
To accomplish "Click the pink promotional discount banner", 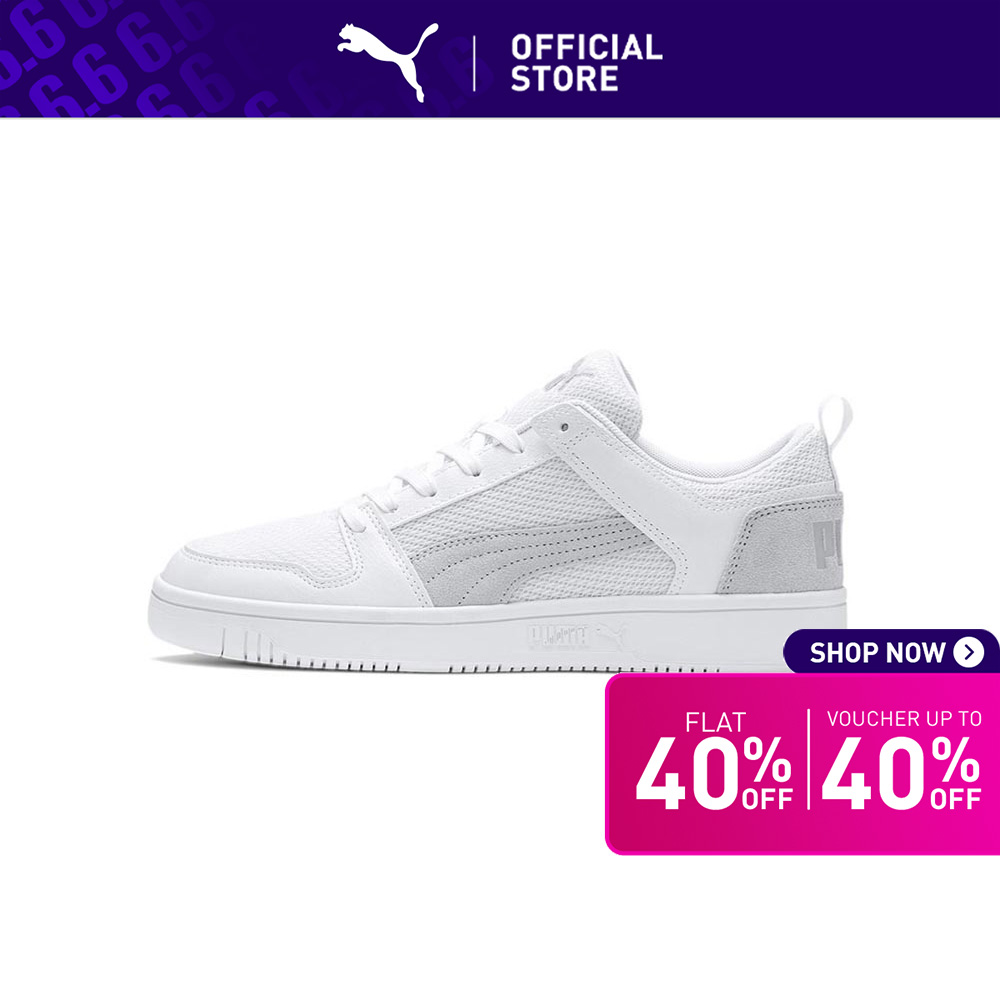I will click(802, 764).
